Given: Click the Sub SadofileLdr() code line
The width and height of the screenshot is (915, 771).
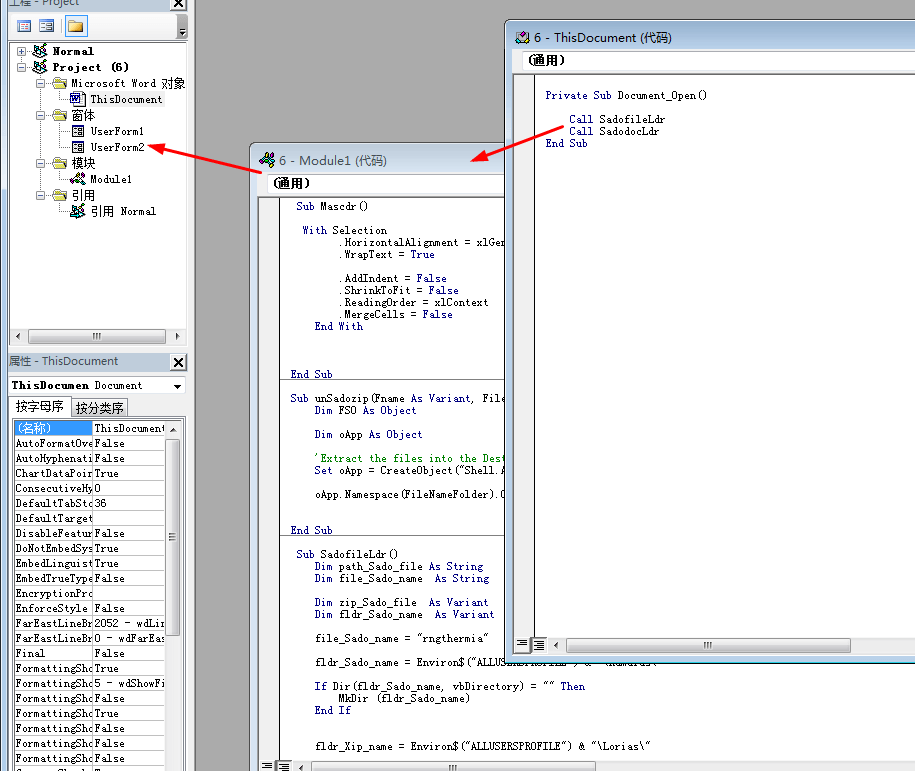Looking at the screenshot, I should tap(347, 554).
